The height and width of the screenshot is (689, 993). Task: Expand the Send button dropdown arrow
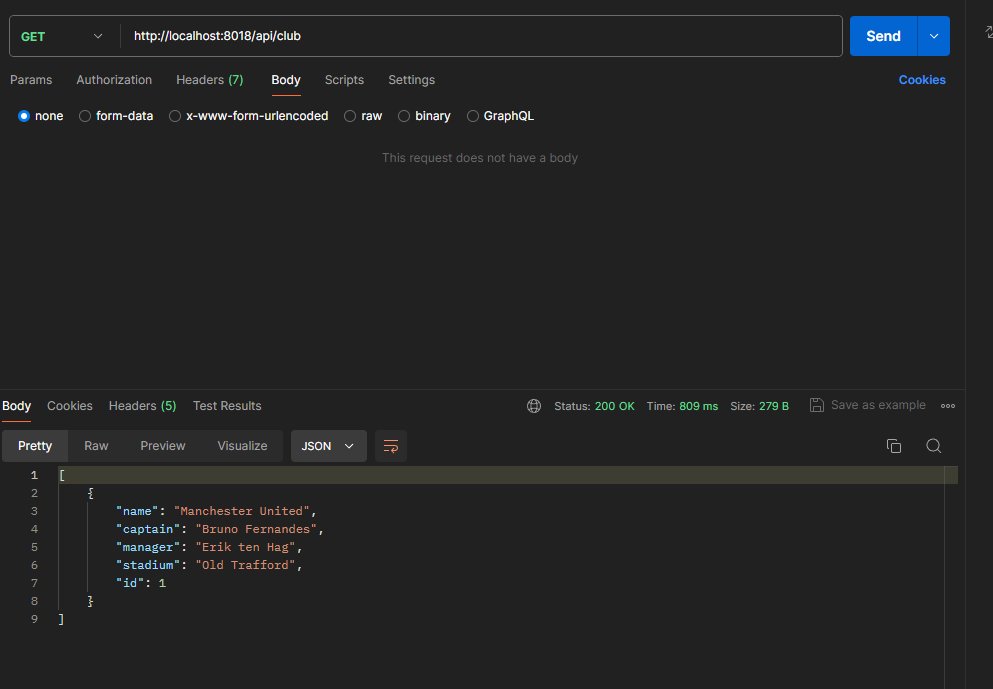tap(933, 36)
